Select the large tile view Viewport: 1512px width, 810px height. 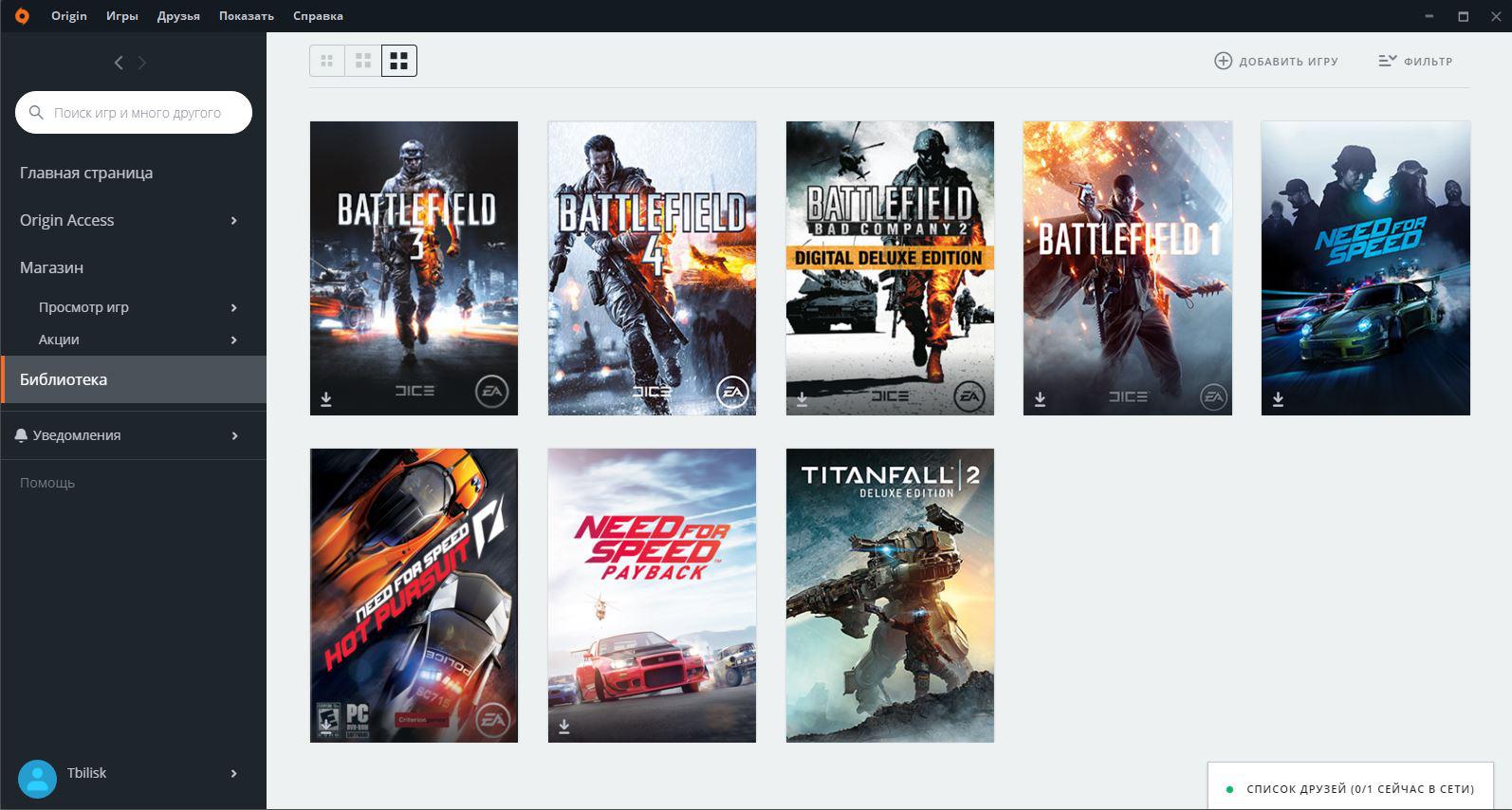point(399,61)
